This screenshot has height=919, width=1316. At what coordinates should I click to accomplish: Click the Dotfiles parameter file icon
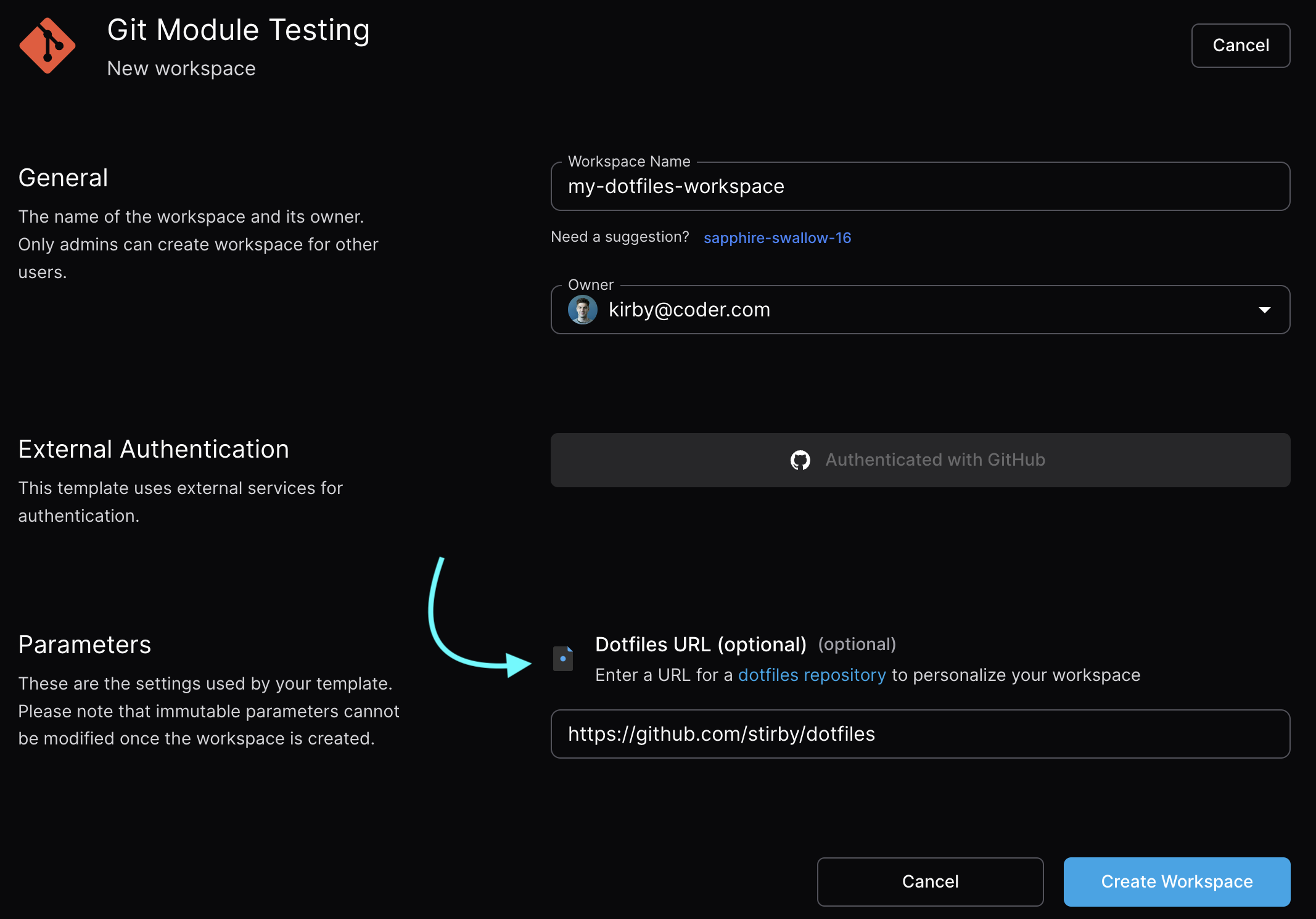click(x=563, y=659)
